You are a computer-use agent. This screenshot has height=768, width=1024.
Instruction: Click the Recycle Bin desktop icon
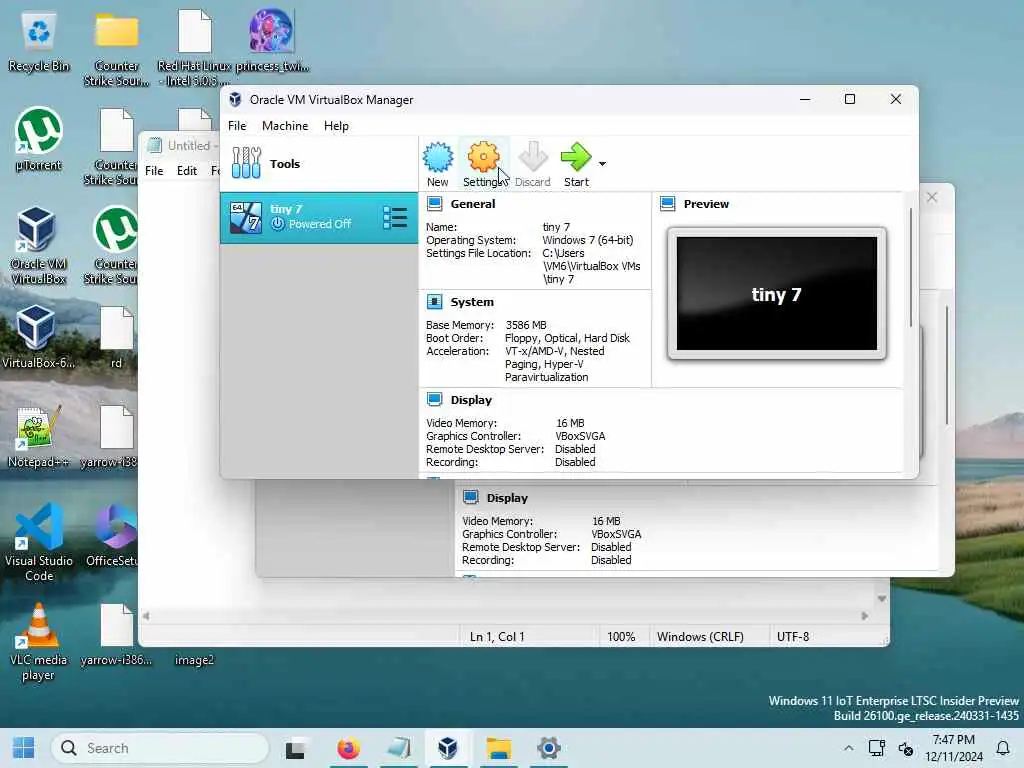(x=39, y=42)
